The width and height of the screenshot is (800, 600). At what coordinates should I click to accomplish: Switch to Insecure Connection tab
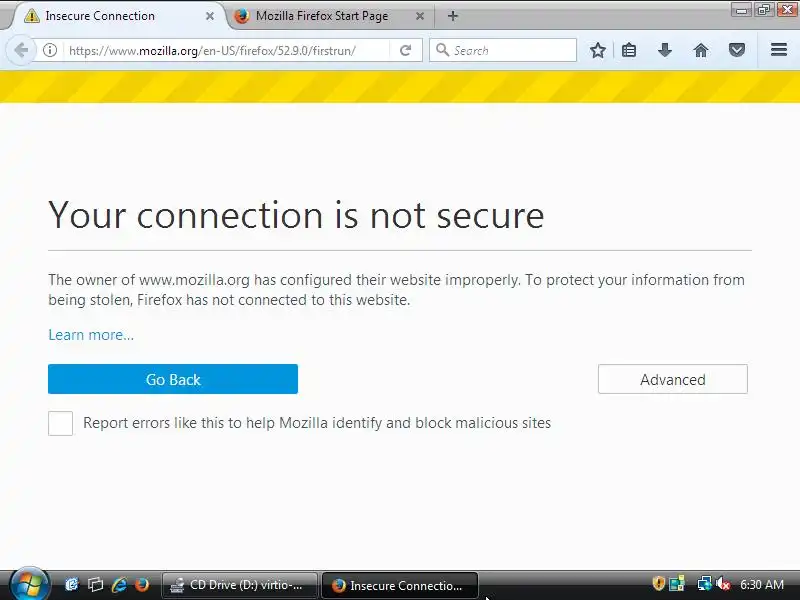pos(119,16)
